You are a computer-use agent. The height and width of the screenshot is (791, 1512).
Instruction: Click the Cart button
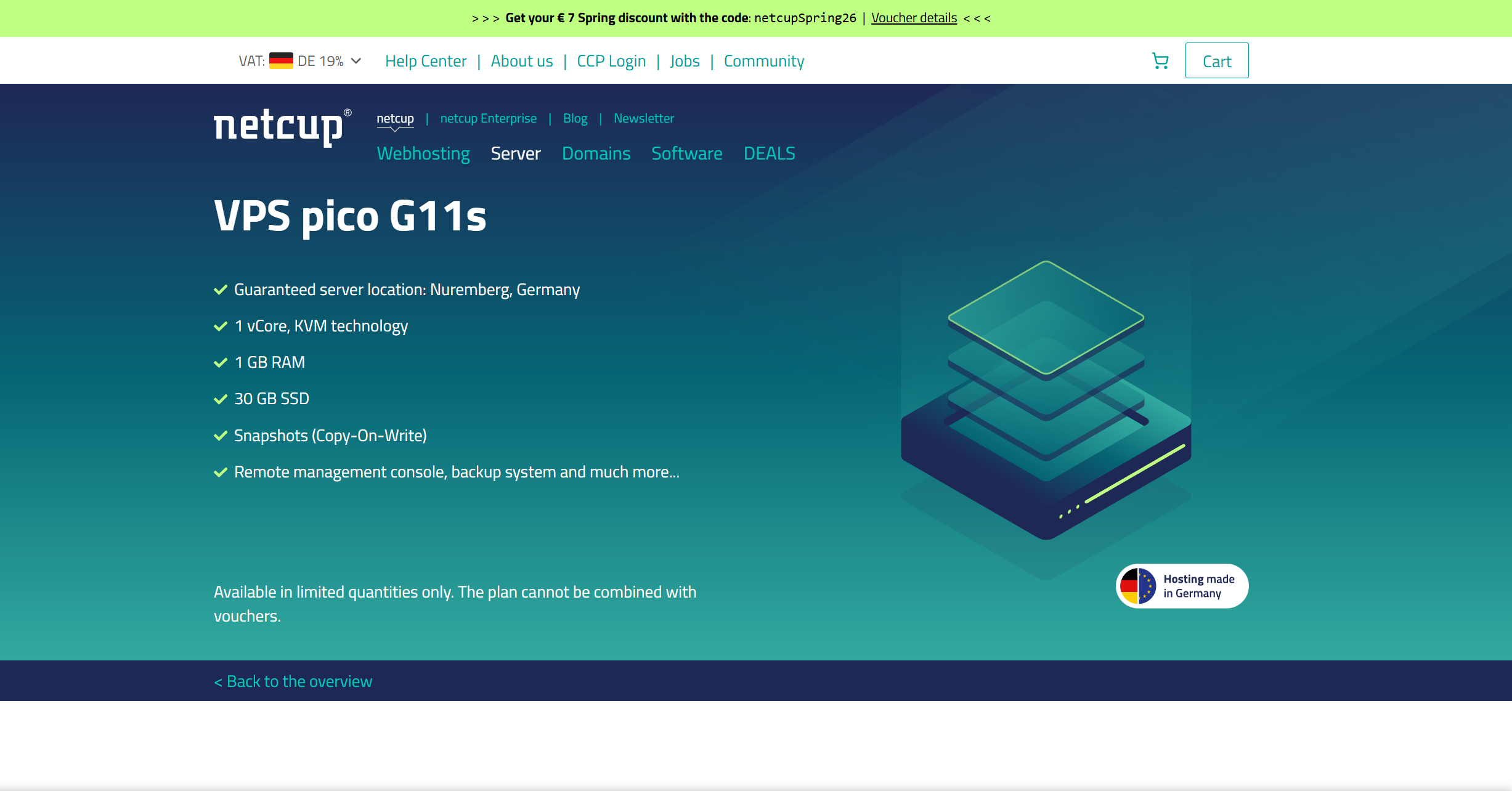coord(1216,60)
